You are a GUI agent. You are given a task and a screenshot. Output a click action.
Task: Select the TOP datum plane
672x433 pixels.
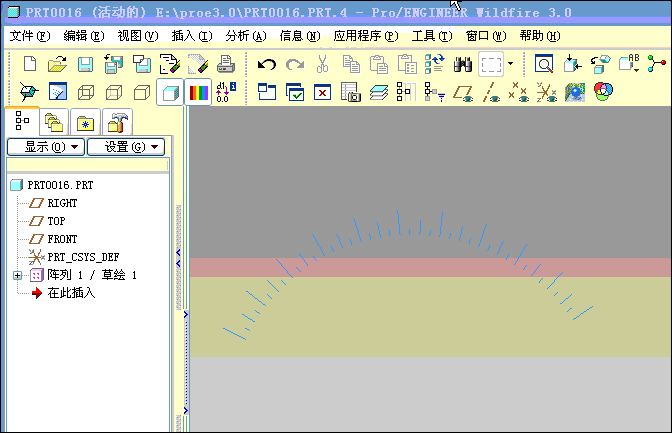[56, 221]
